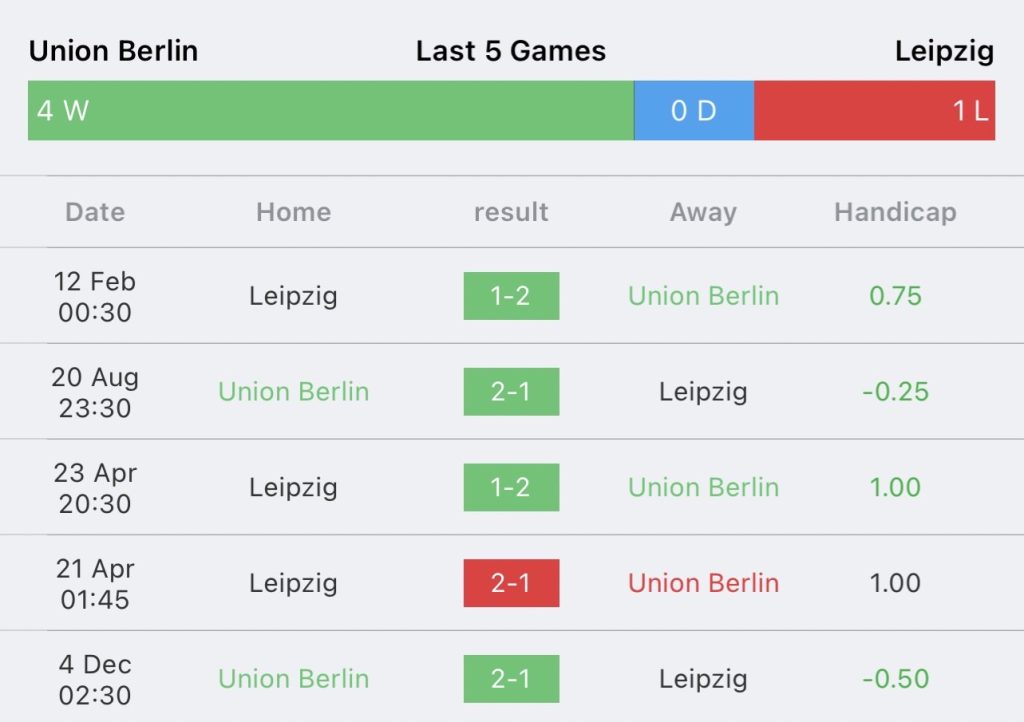Image resolution: width=1024 pixels, height=722 pixels.
Task: Select the 0.75 handicap value
Action: pyautogui.click(x=895, y=296)
